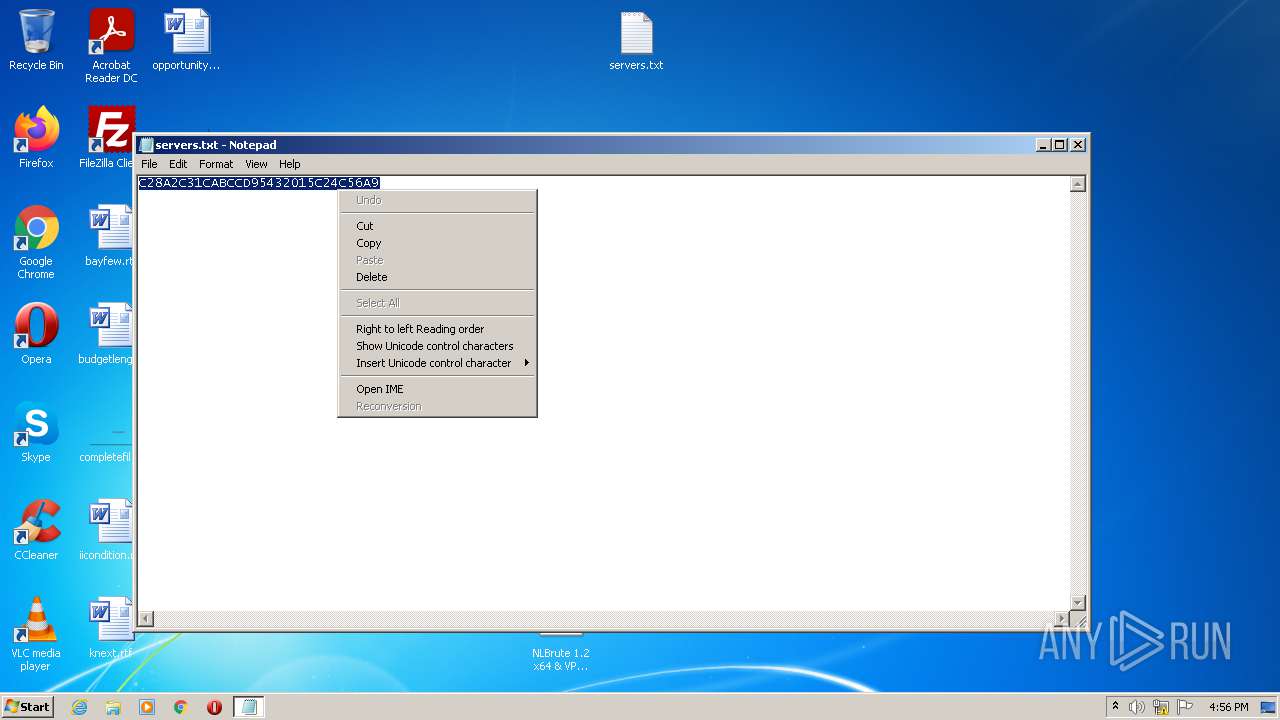
Task: Open iicondition document icon
Action: click(x=107, y=530)
